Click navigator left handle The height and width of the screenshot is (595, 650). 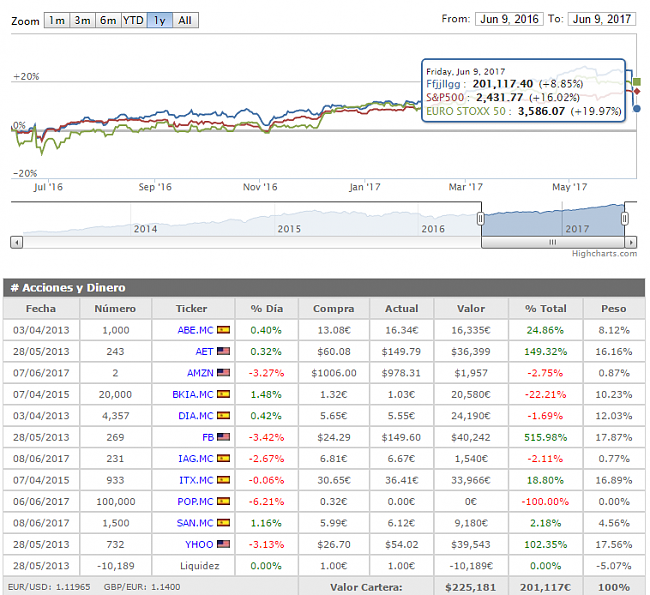coord(481,219)
